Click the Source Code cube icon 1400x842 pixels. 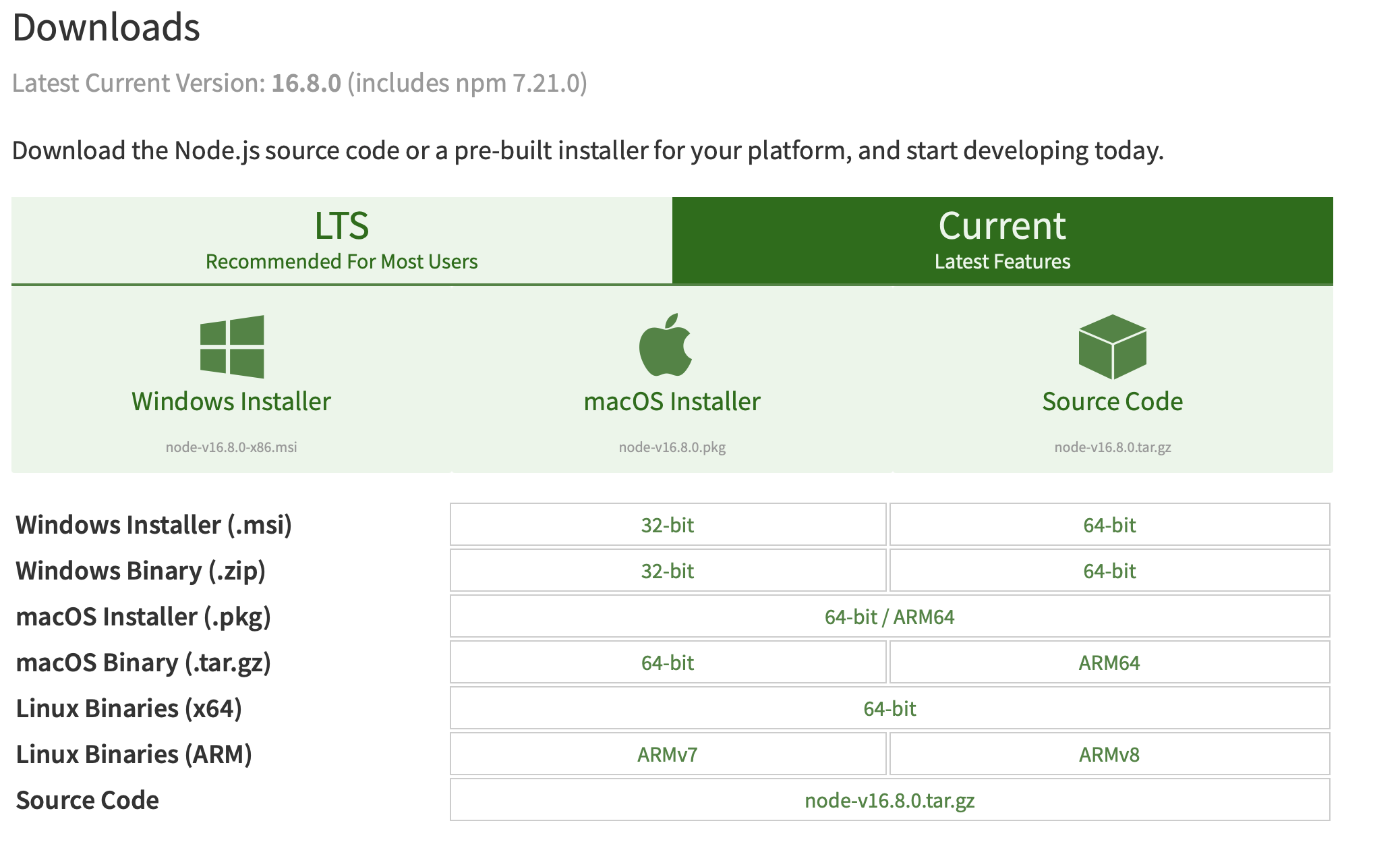click(x=1113, y=347)
